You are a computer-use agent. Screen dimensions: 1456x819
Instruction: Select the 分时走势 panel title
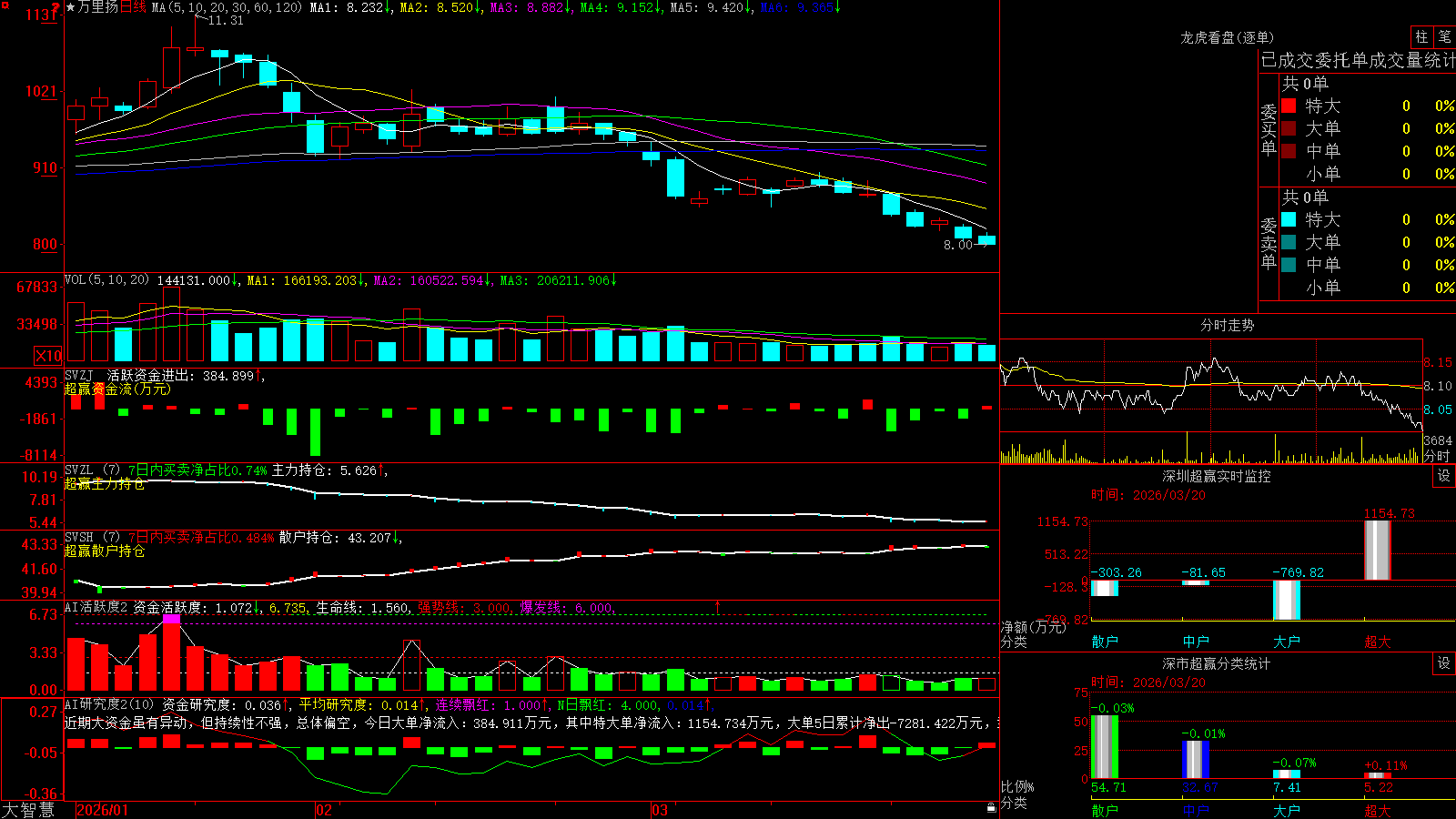[1227, 325]
